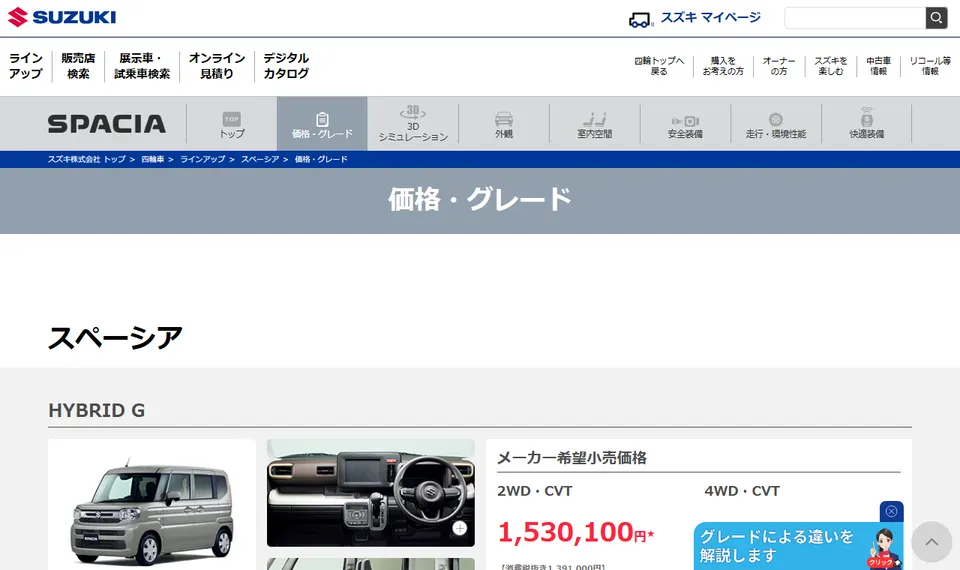Click the search magnifier button
The height and width of the screenshot is (570, 960).
pyautogui.click(x=936, y=18)
